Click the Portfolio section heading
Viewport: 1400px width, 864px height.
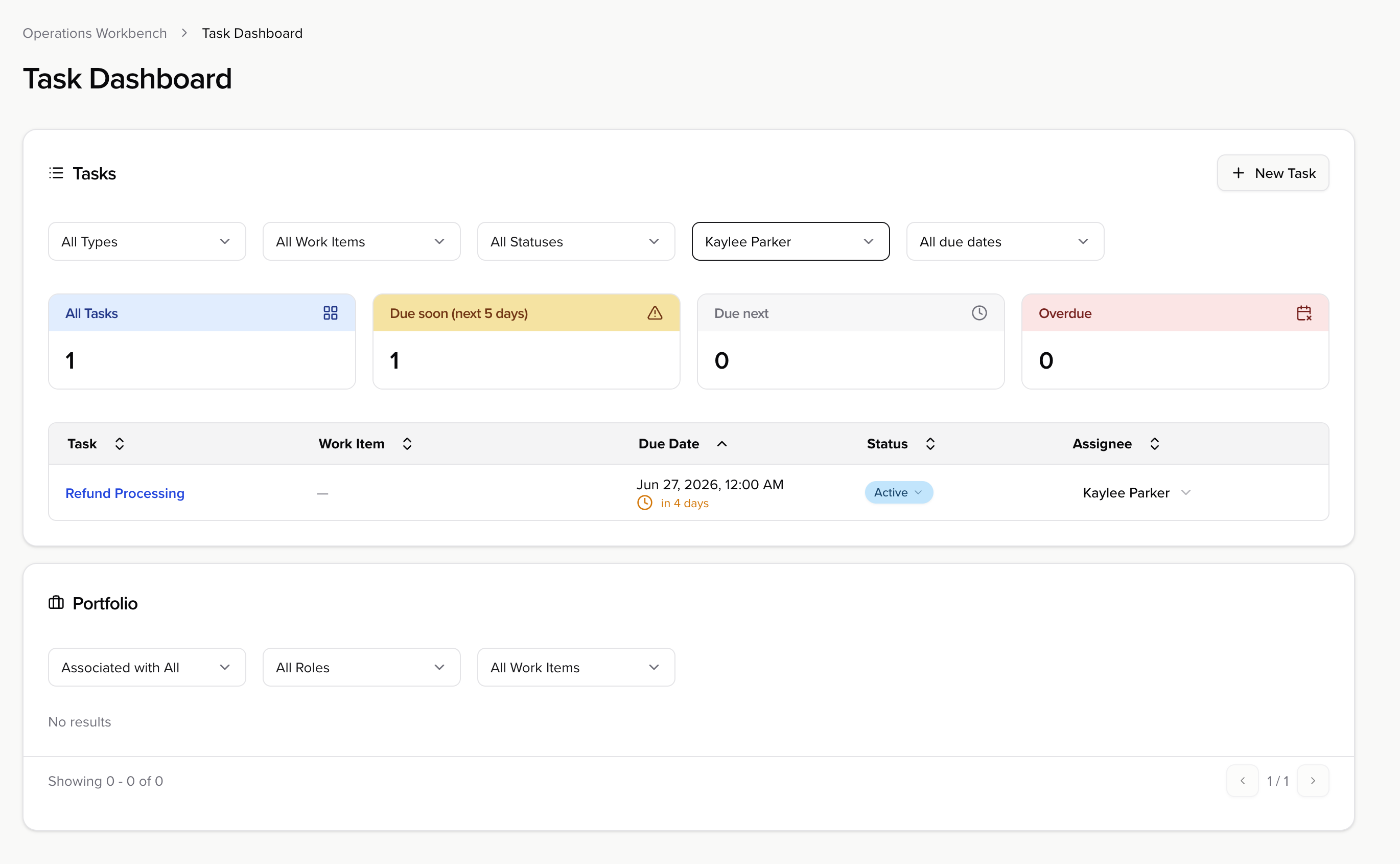pos(105,603)
